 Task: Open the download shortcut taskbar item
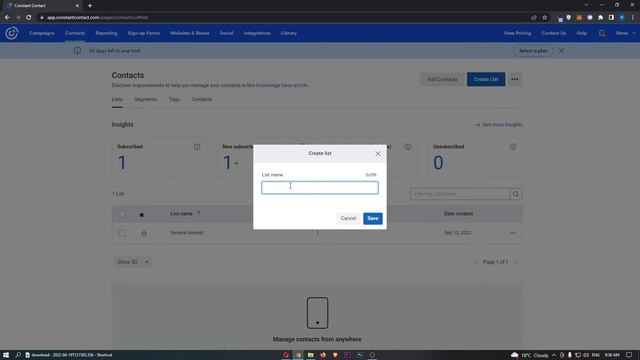[x=69, y=355]
